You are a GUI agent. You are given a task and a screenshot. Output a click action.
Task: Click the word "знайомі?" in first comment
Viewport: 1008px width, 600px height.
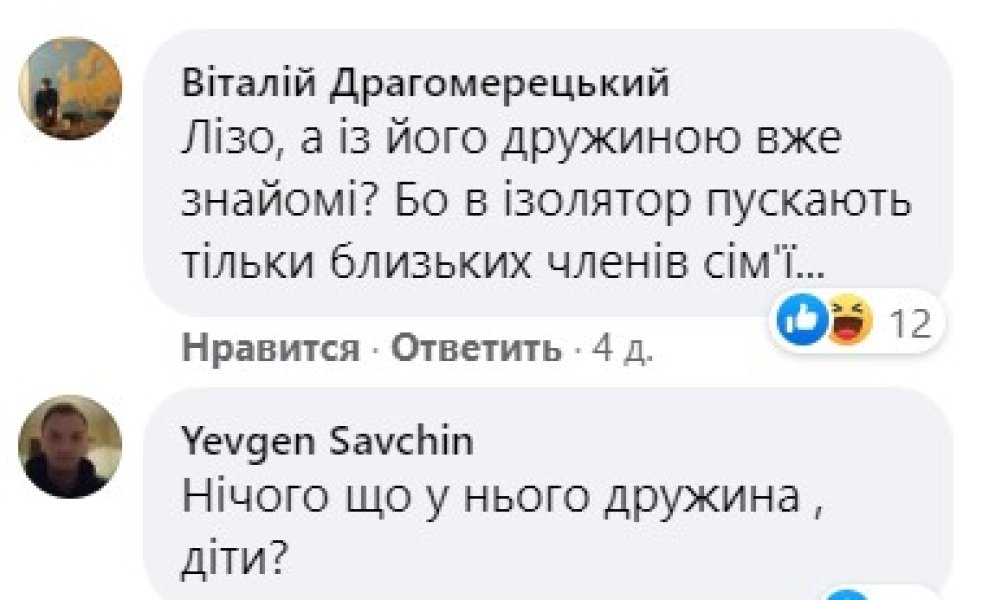(274, 206)
